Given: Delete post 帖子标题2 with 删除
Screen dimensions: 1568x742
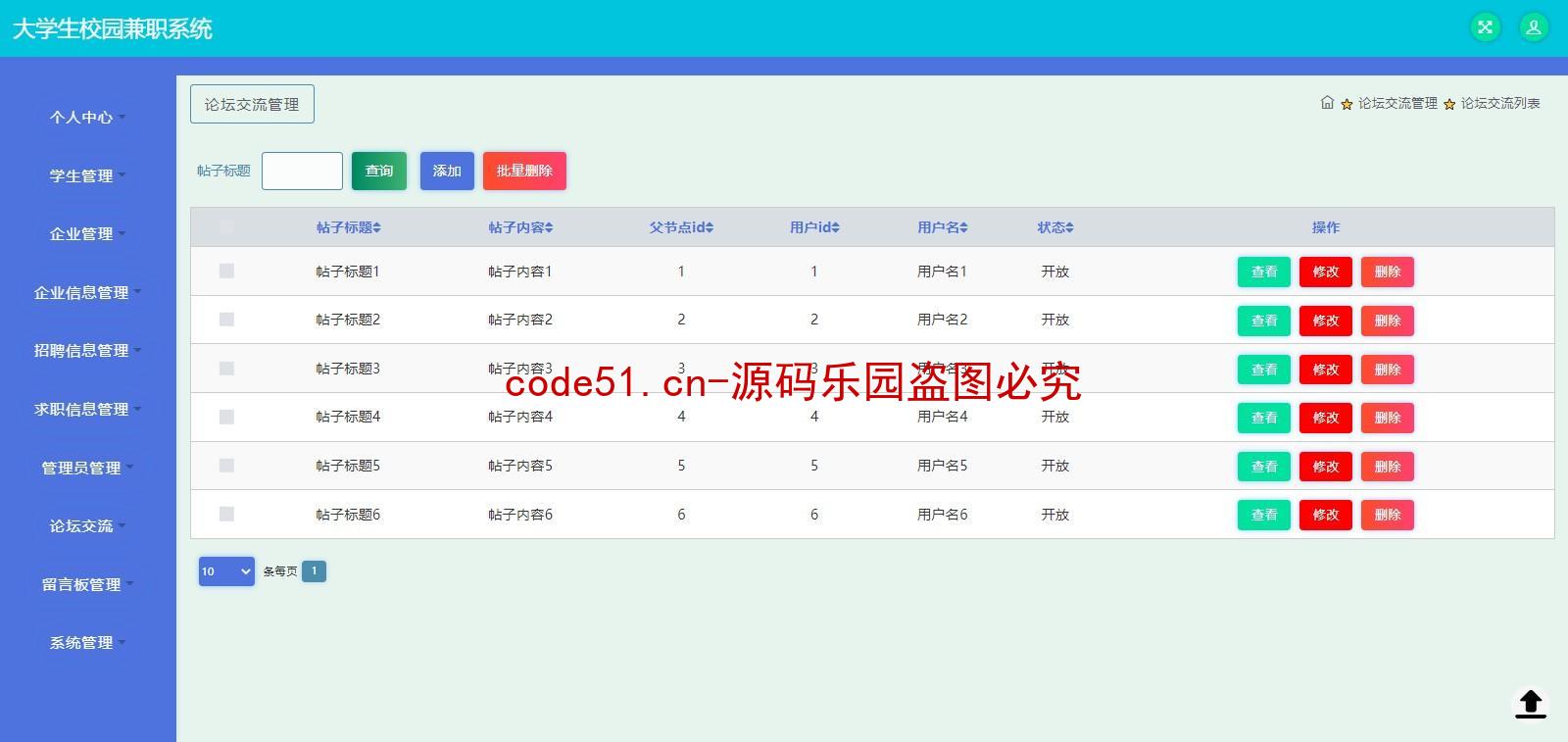Looking at the screenshot, I should (1388, 321).
